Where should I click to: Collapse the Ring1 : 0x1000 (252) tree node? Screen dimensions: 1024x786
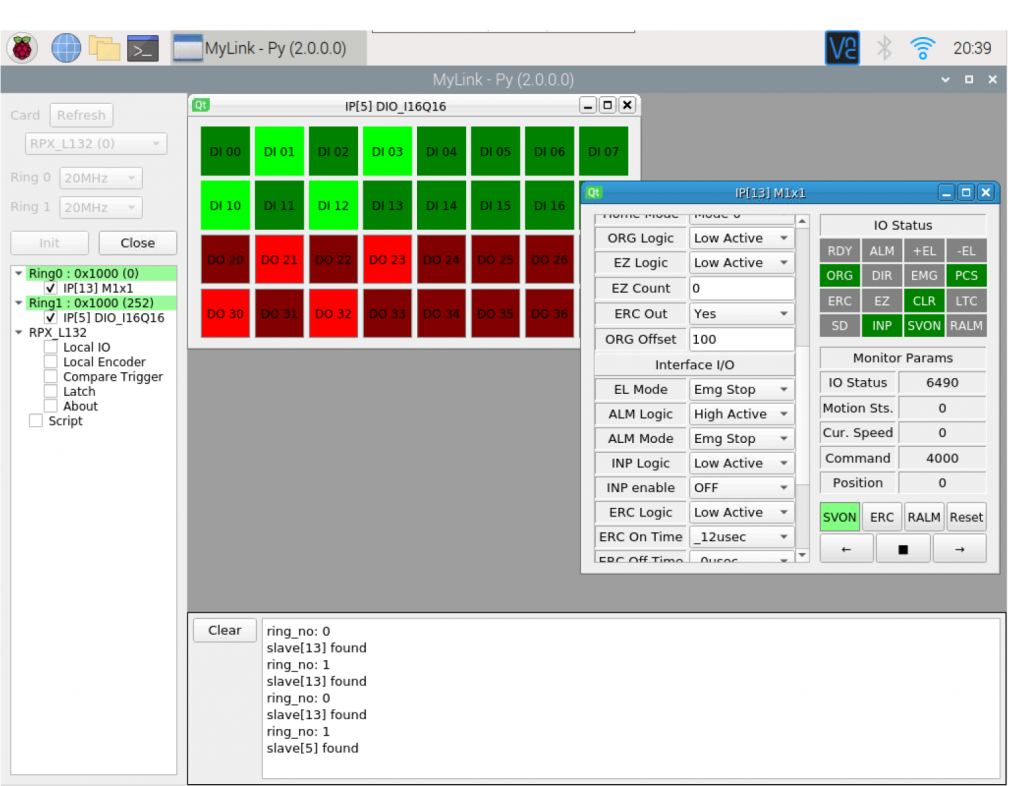19,303
